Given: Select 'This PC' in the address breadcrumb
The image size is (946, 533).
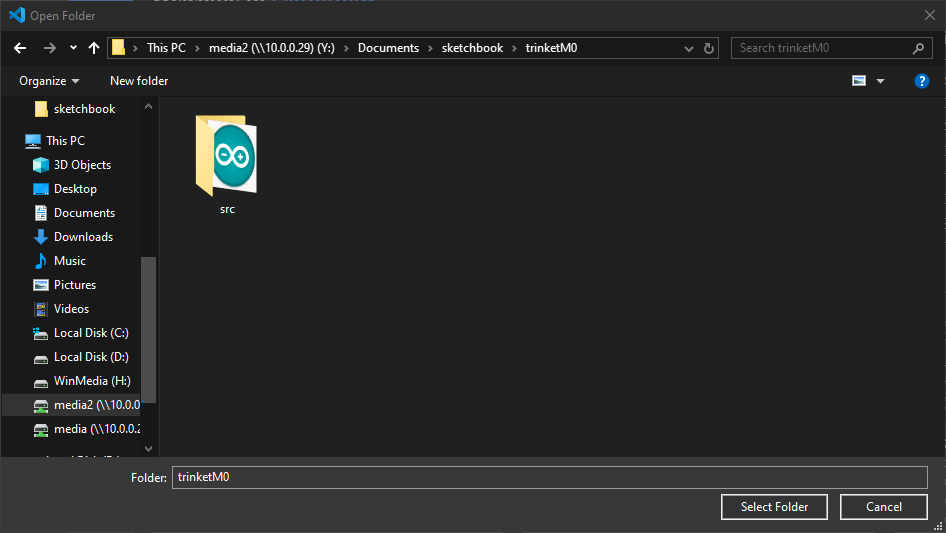Looking at the screenshot, I should point(166,48).
